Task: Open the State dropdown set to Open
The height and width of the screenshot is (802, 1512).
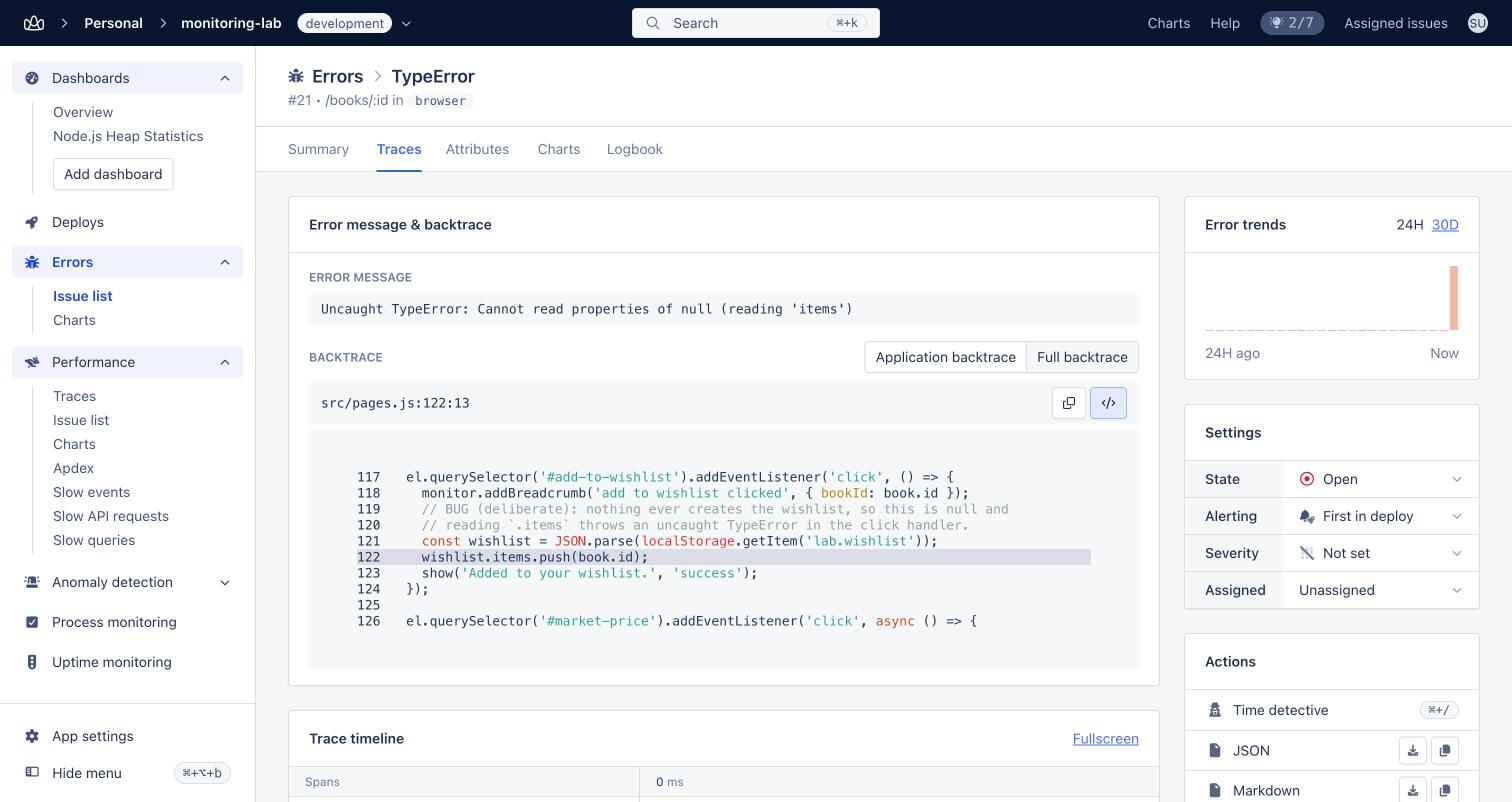Action: click(x=1380, y=479)
